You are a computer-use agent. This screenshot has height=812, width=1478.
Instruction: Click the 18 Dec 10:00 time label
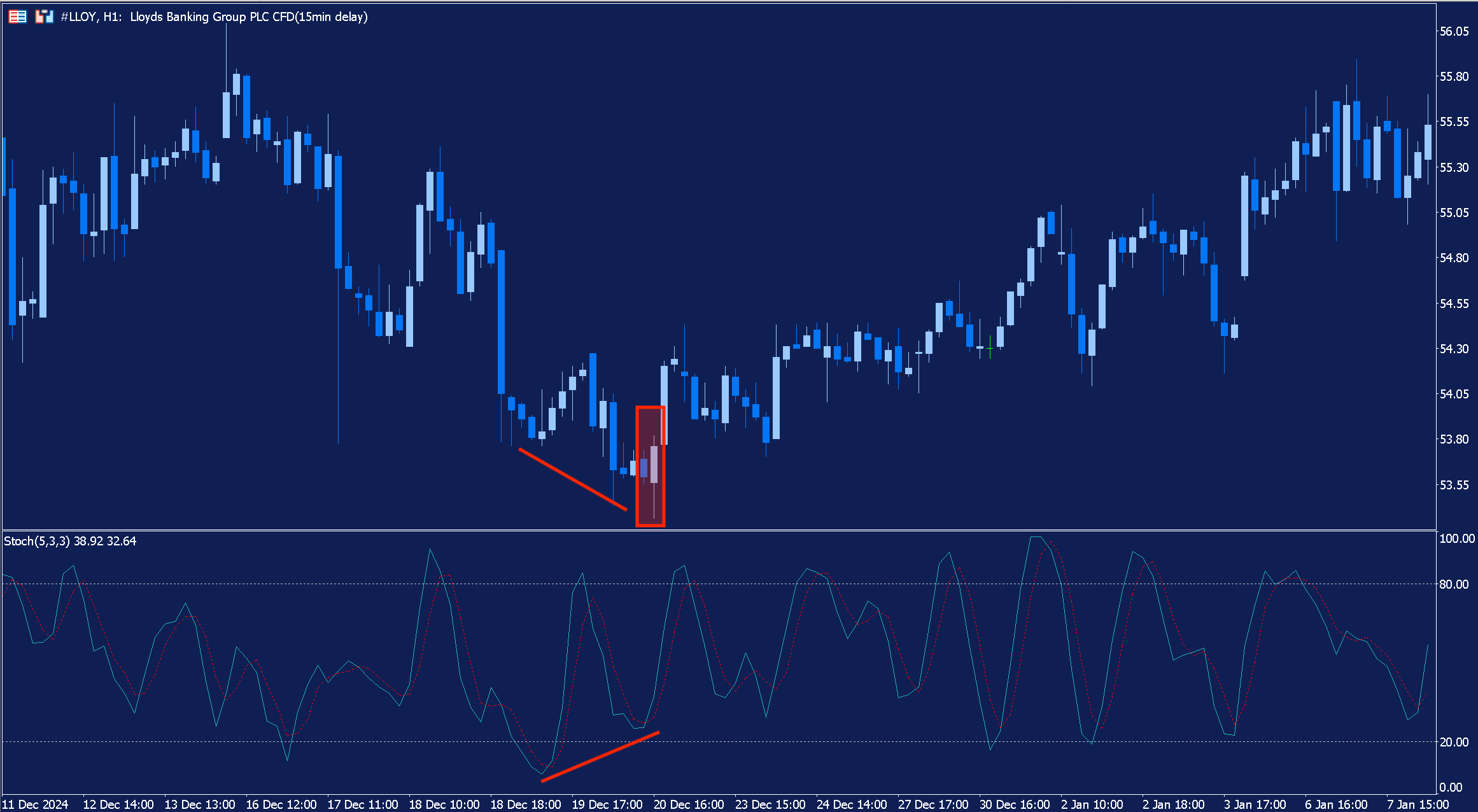coord(444,804)
